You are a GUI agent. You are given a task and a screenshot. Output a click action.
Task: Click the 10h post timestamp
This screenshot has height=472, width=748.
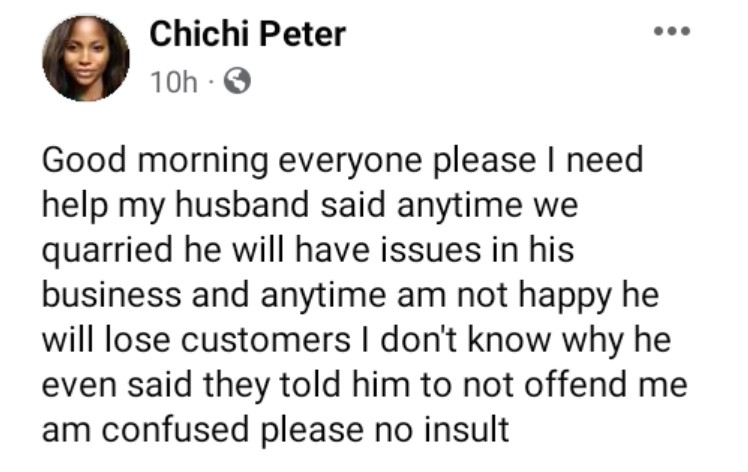click(x=173, y=82)
